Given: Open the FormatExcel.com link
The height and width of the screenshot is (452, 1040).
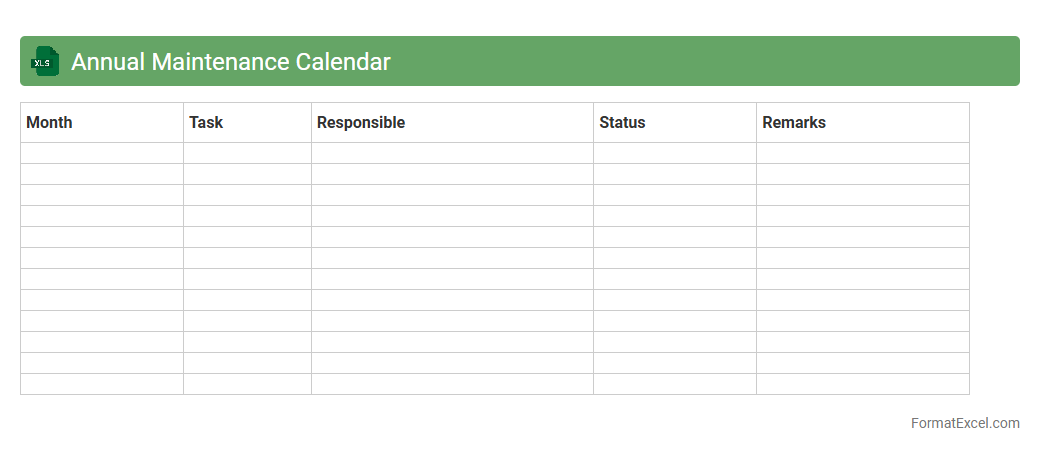Looking at the screenshot, I should click(x=964, y=423).
